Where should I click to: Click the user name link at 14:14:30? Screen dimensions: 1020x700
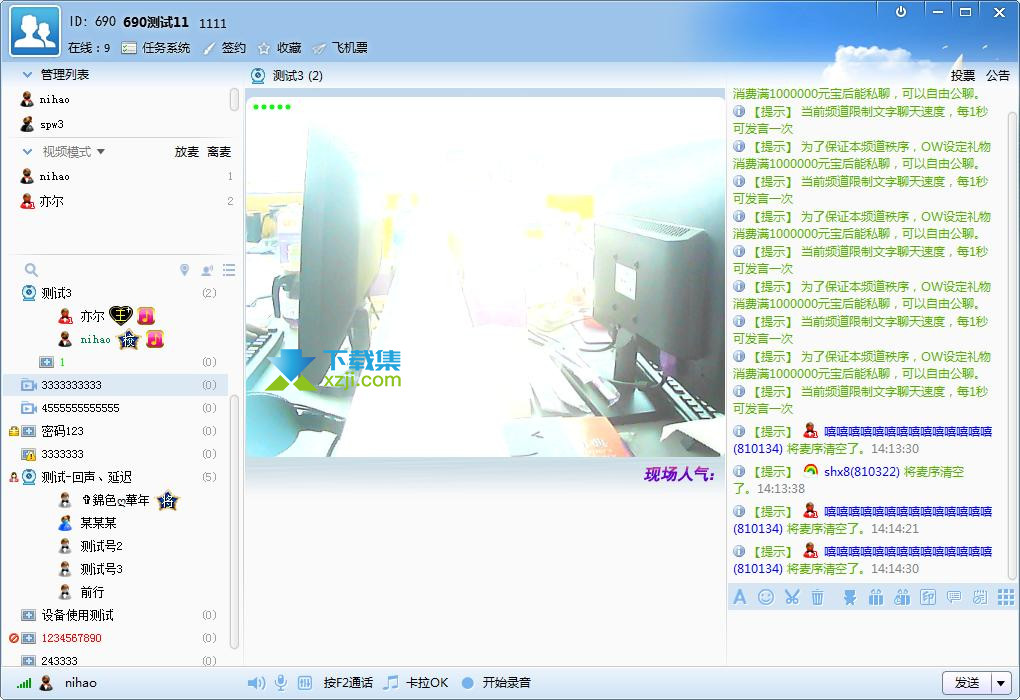pos(907,552)
